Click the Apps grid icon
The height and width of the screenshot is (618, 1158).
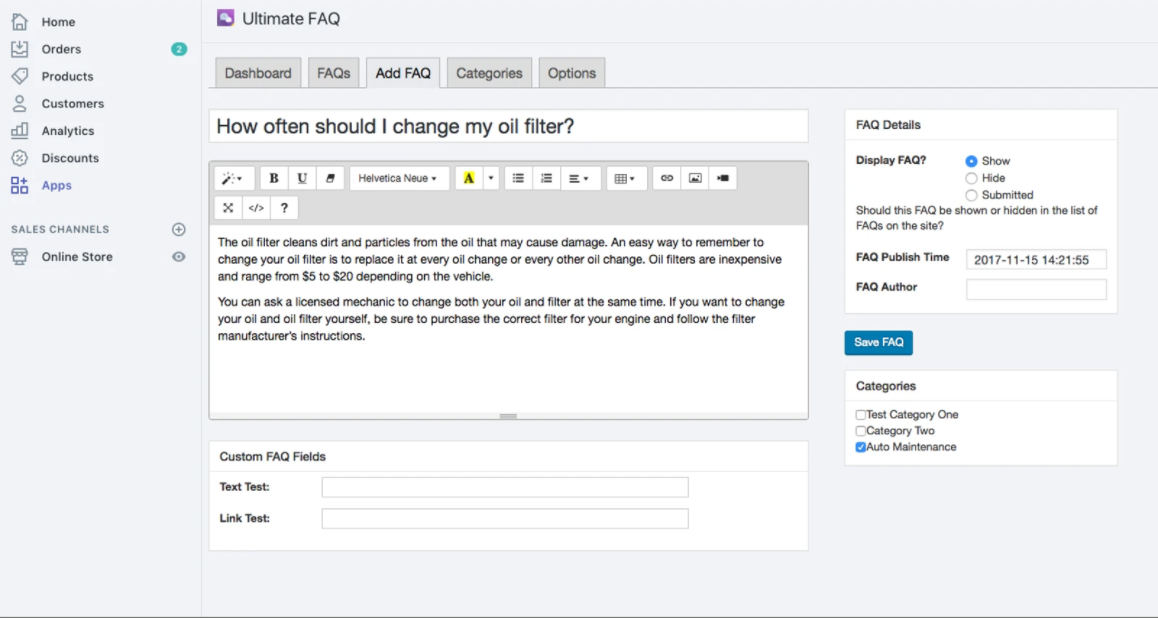(x=19, y=185)
